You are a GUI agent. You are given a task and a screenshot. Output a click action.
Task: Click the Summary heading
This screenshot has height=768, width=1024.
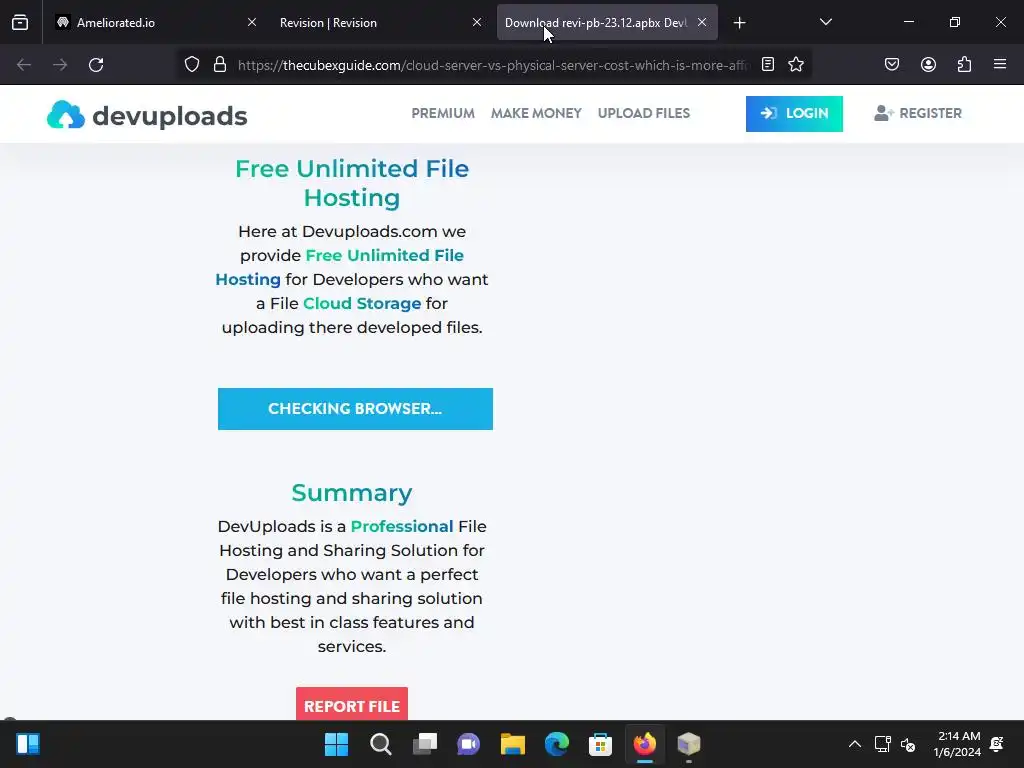tap(352, 493)
